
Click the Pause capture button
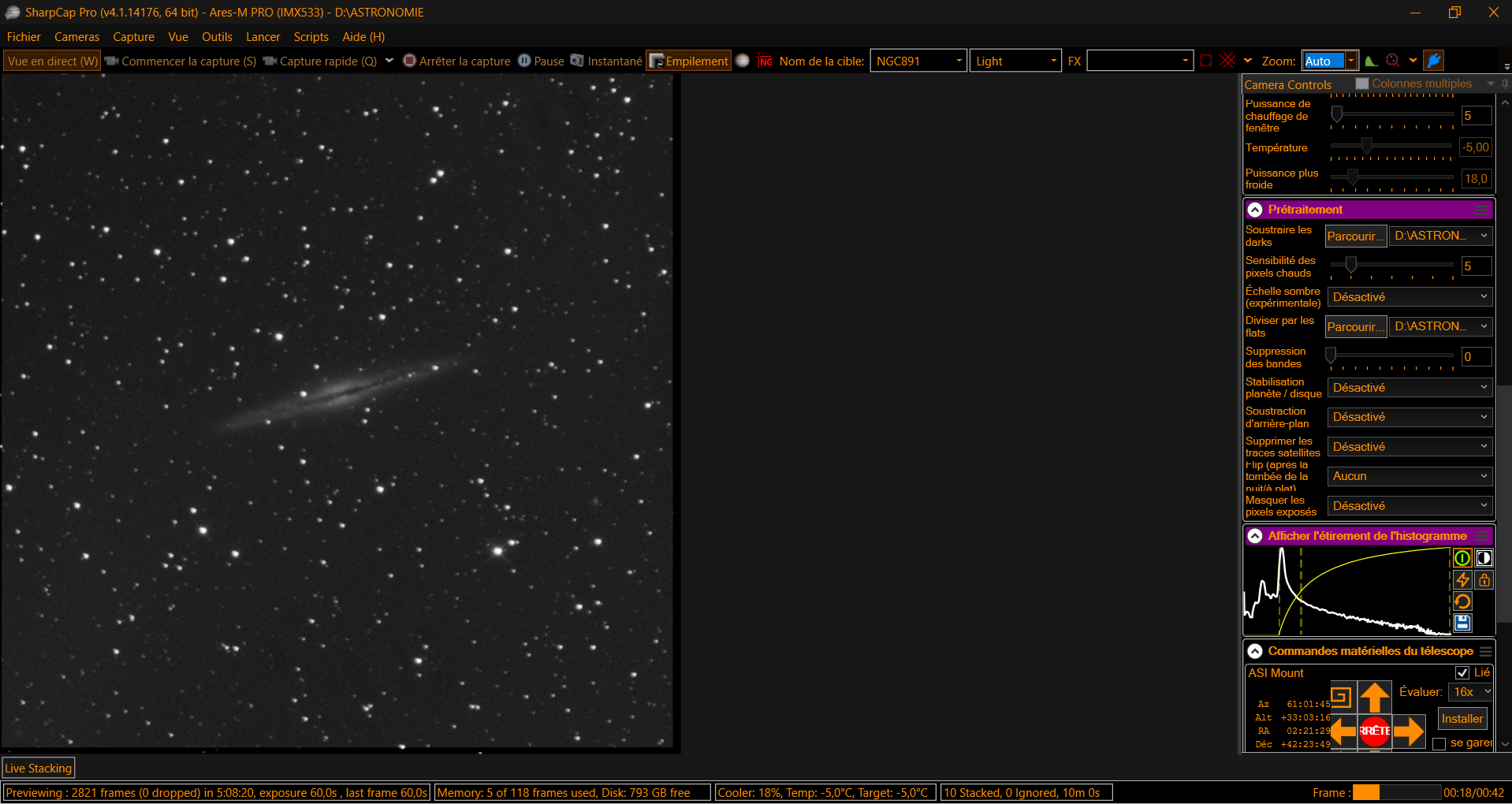click(541, 61)
